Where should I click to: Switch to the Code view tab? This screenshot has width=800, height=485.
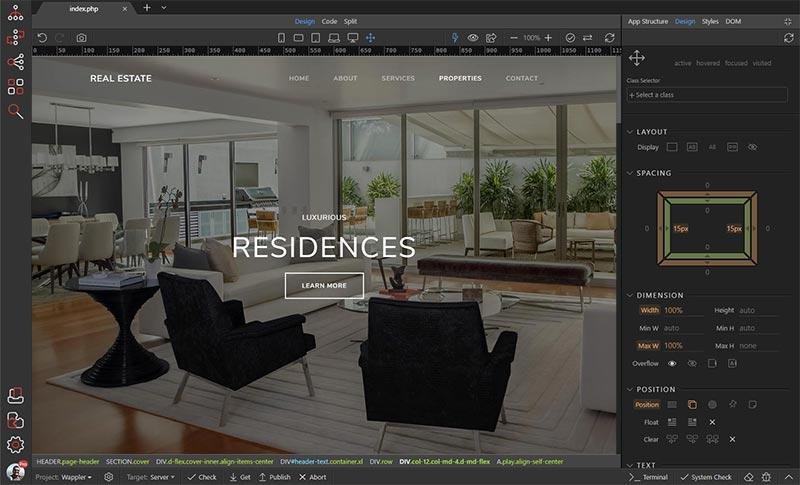[x=329, y=21]
